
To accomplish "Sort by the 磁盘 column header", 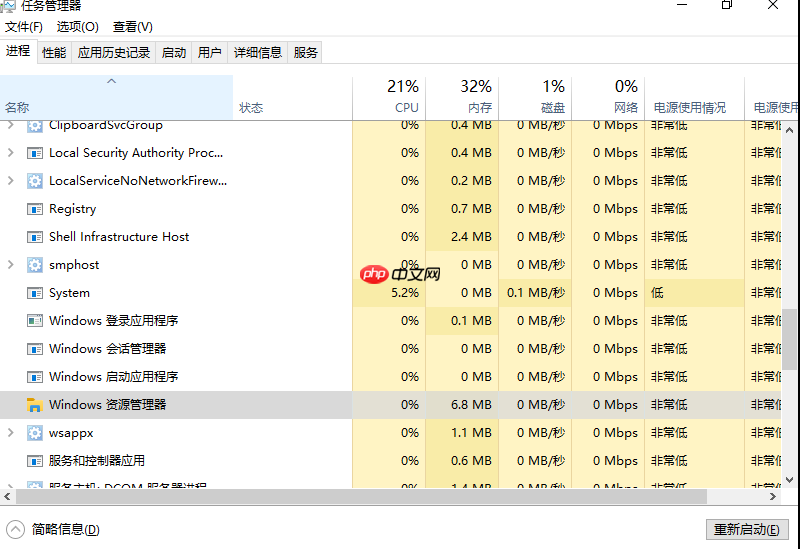I will click(x=535, y=98).
